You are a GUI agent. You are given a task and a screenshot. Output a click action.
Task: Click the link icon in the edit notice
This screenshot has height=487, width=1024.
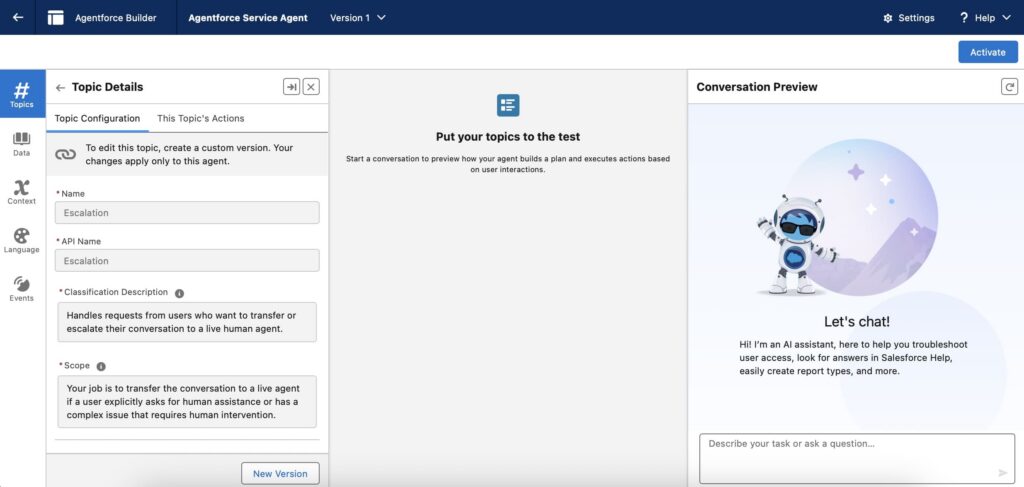[65, 155]
